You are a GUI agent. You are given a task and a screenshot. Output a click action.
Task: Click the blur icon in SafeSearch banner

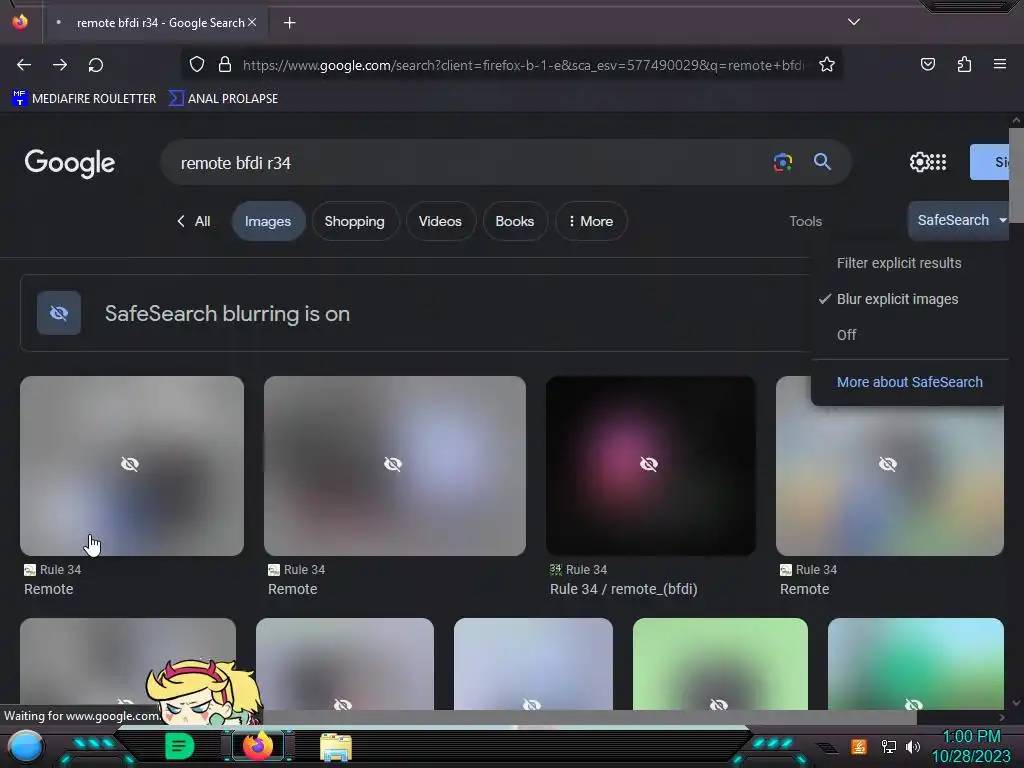[59, 313]
